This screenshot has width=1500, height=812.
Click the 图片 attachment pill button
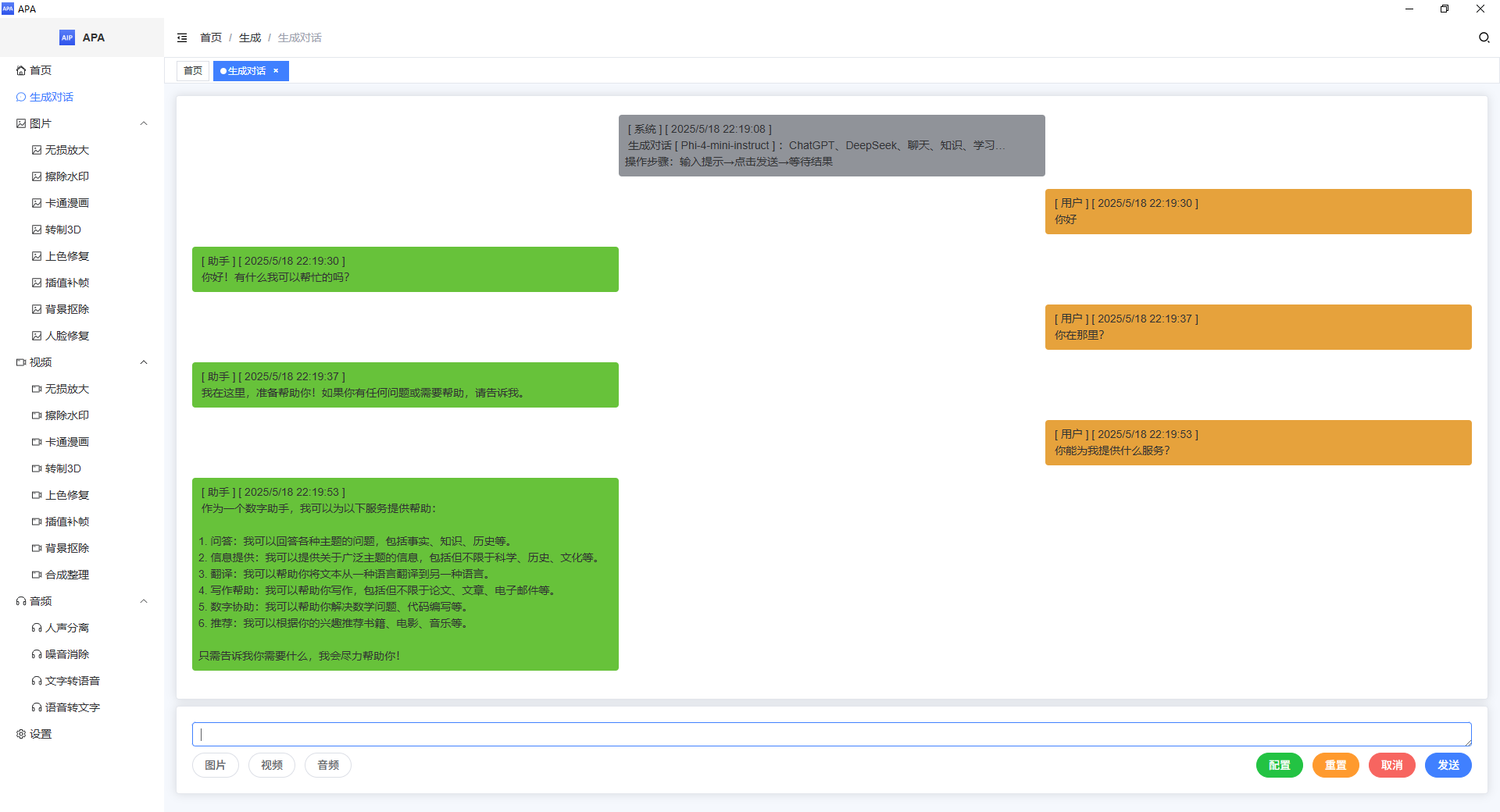[216, 765]
